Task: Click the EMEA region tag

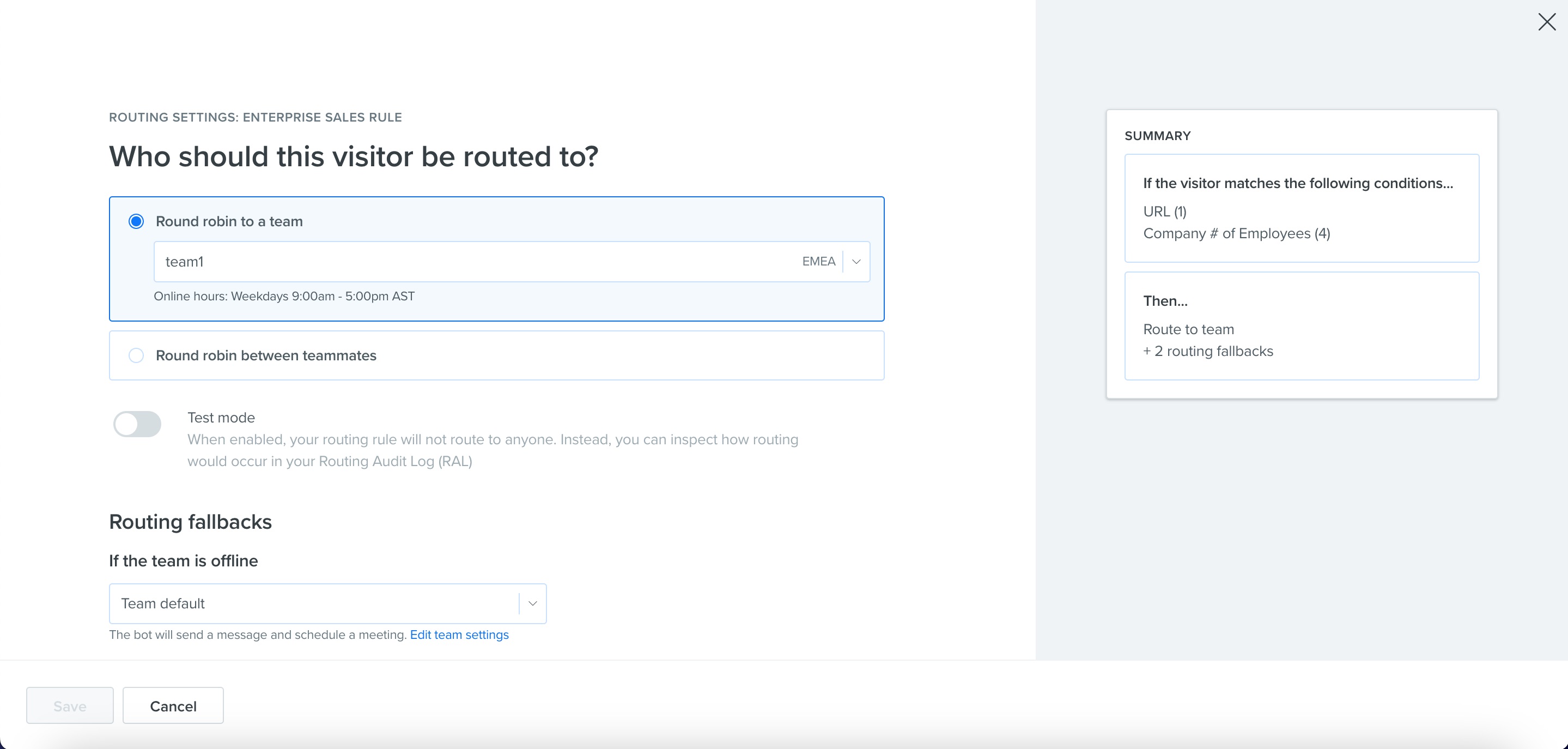Action: click(x=819, y=261)
